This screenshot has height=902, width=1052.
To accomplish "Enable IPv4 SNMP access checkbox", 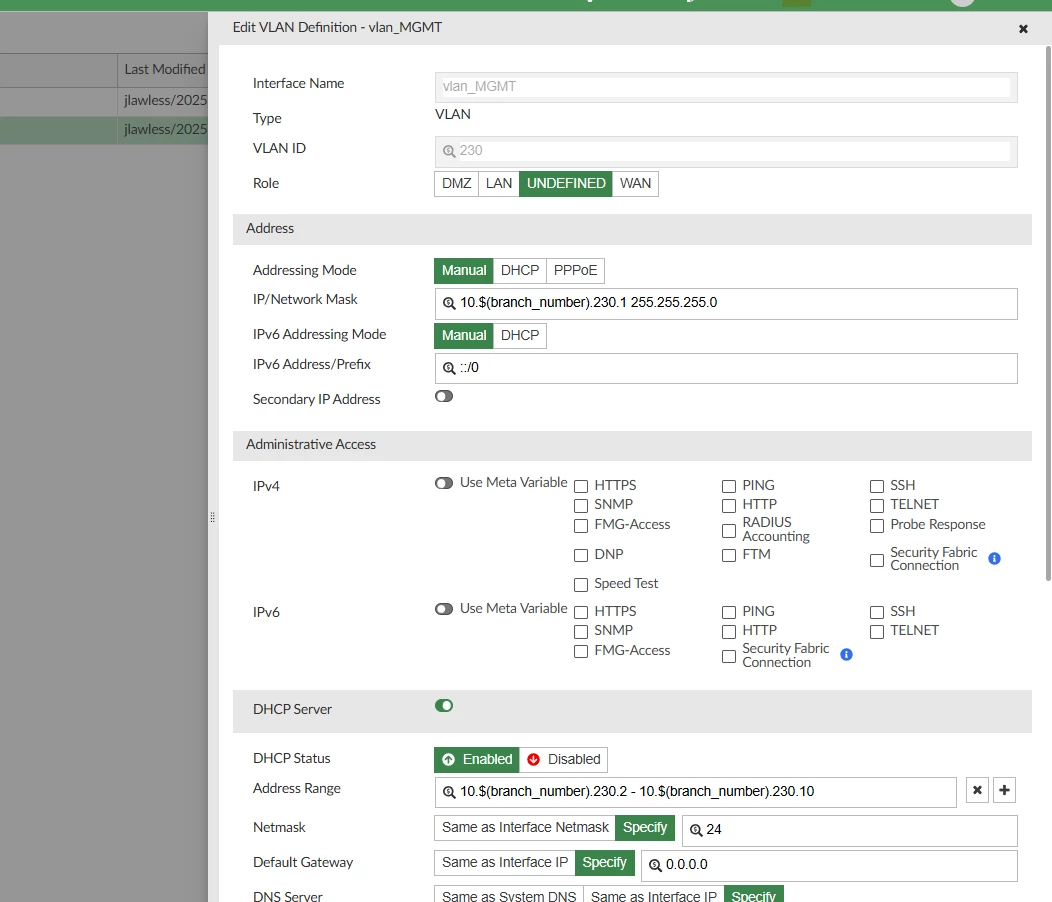I will [x=581, y=505].
